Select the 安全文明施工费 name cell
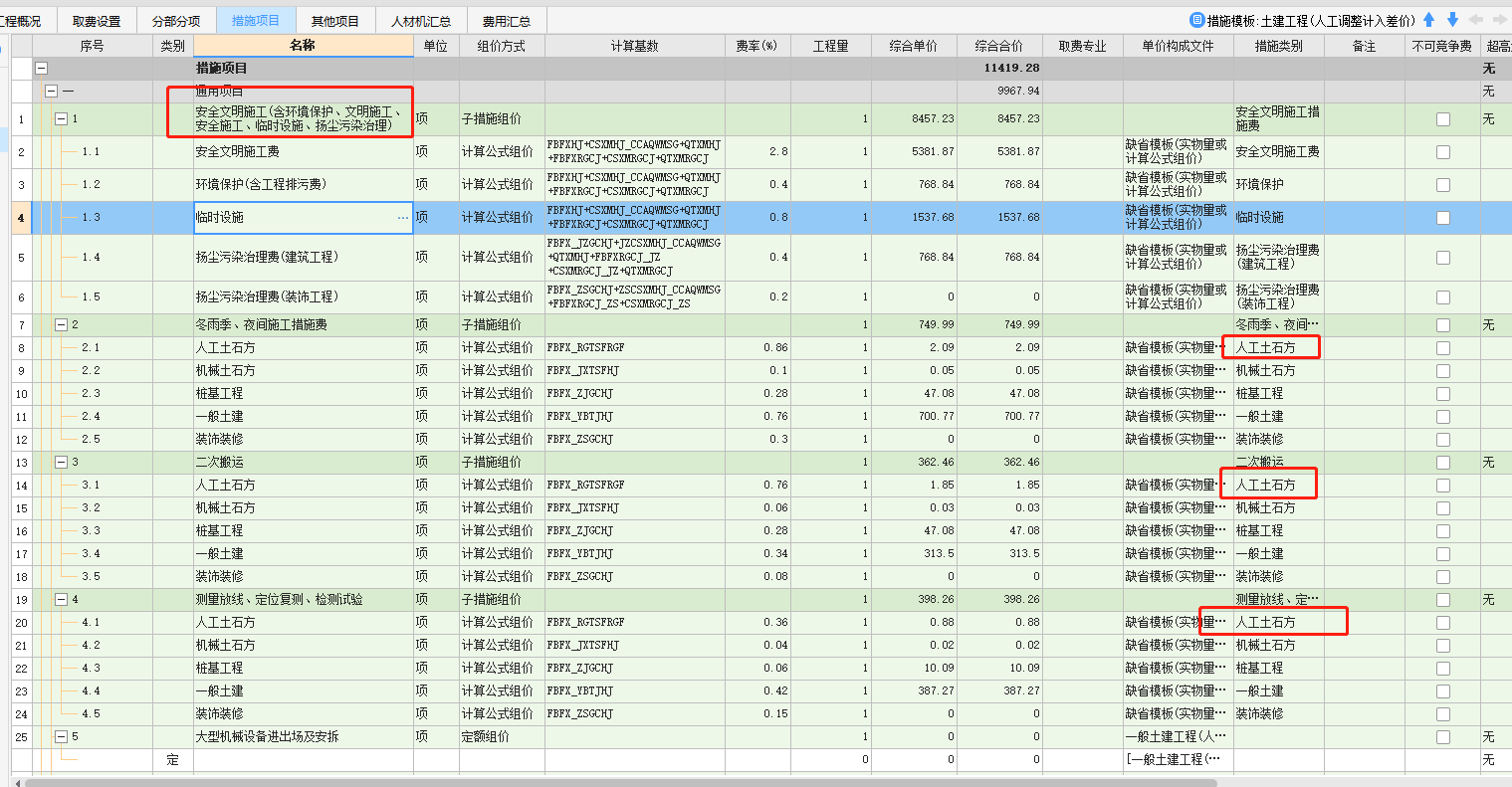The image size is (1512, 787). [304, 152]
